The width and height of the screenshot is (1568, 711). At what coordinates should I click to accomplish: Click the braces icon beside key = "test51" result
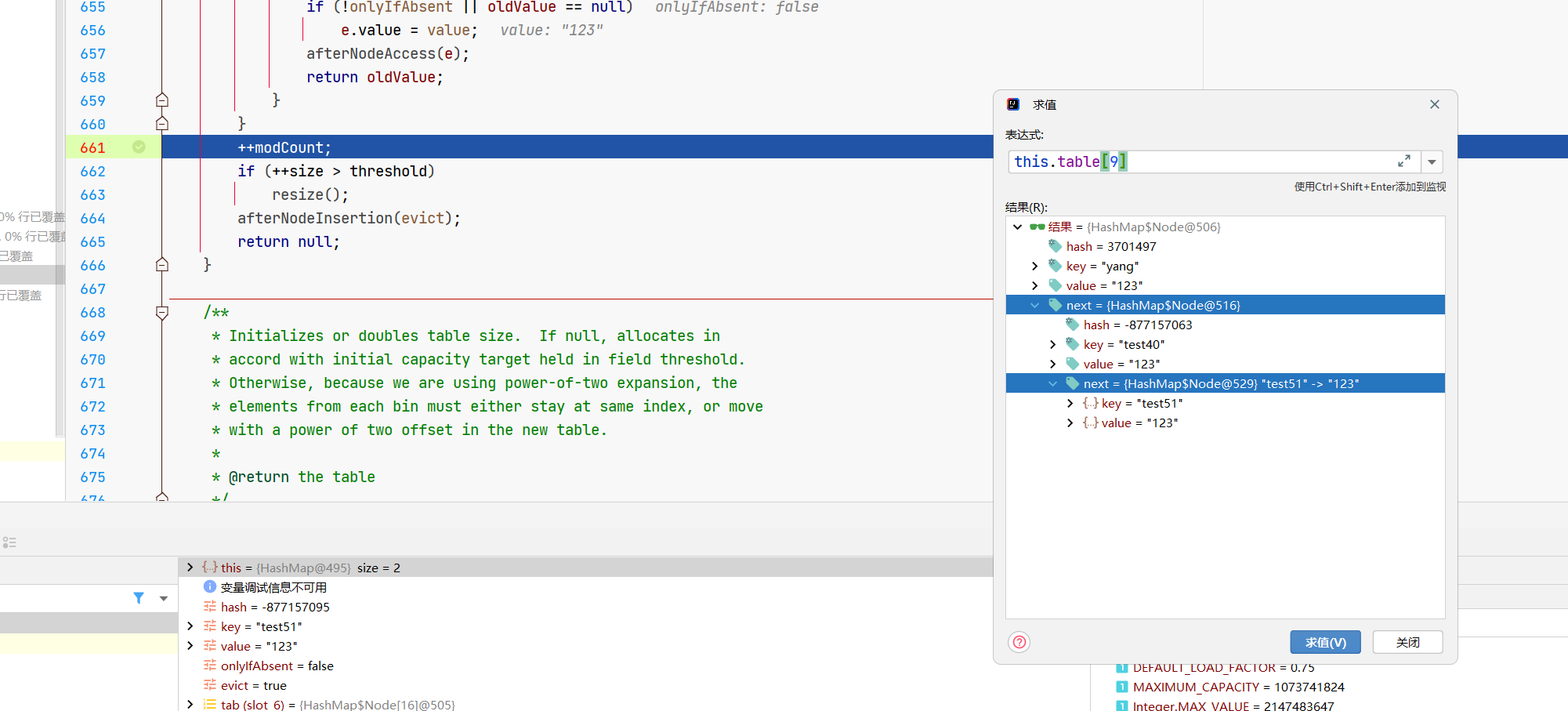[1090, 403]
